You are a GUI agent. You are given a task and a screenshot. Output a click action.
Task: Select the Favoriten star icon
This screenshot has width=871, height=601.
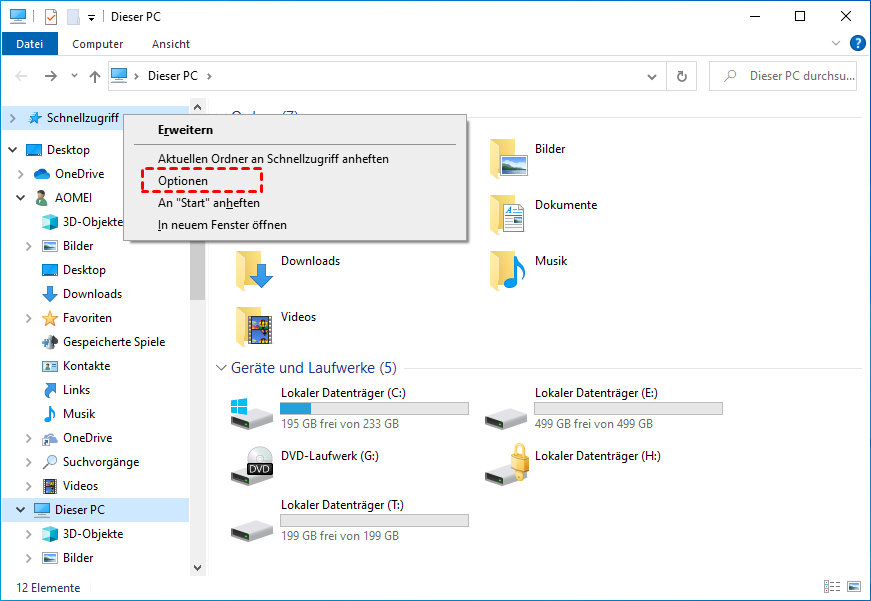(x=50, y=318)
